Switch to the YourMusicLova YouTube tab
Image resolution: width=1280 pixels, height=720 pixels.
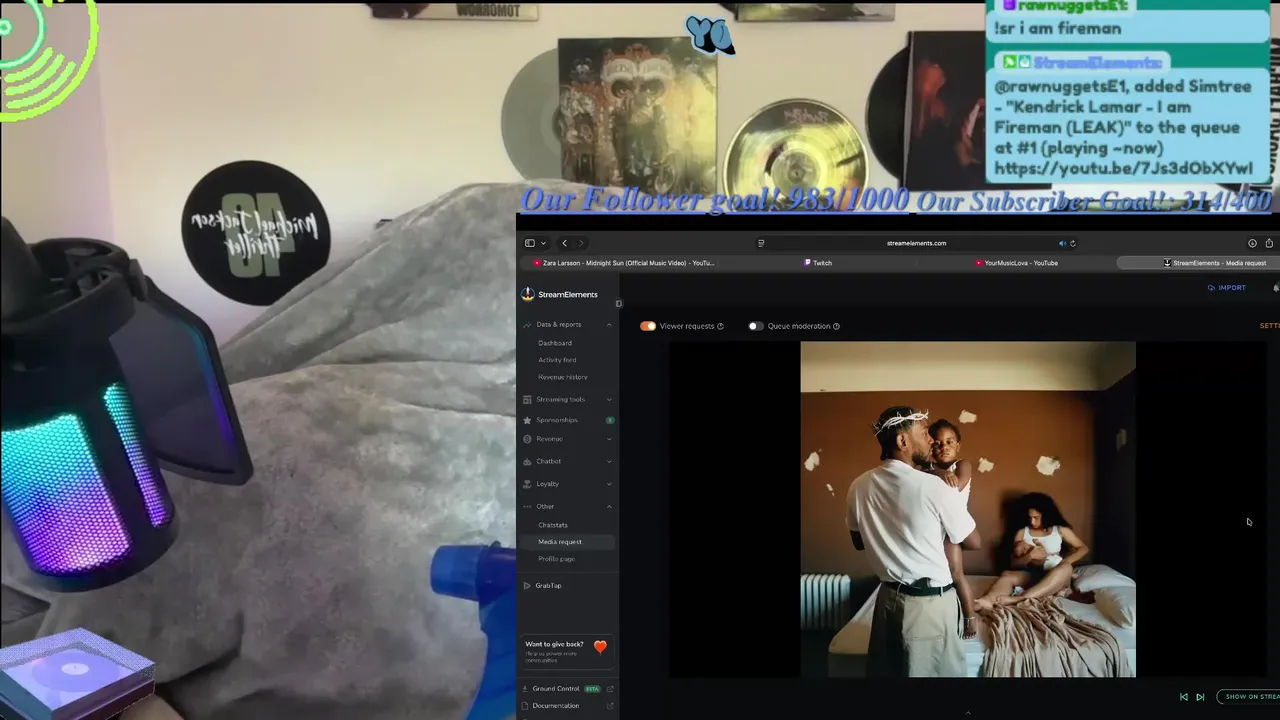[x=1016, y=263]
